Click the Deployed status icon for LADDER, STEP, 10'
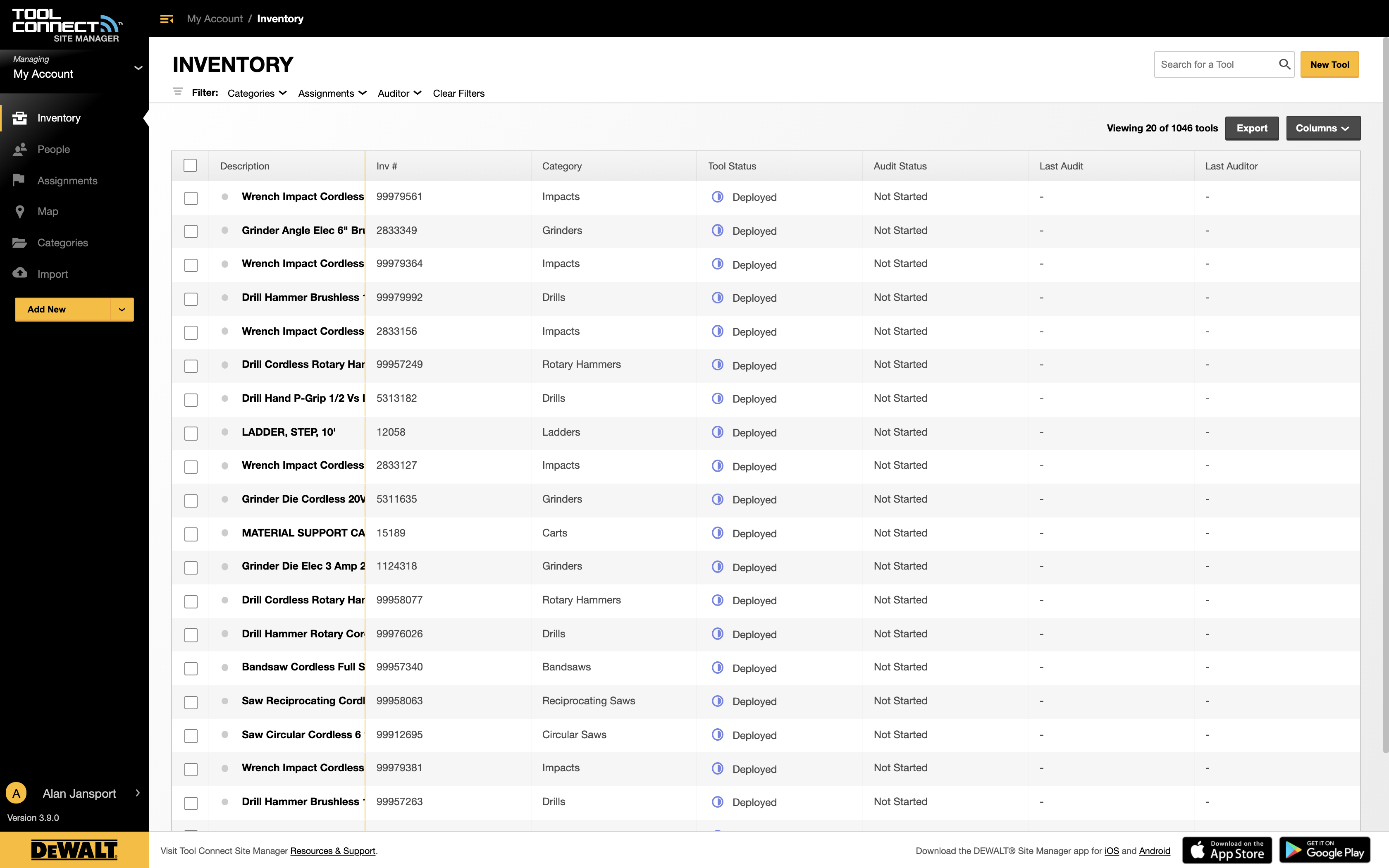The width and height of the screenshot is (1389, 868). 718,432
